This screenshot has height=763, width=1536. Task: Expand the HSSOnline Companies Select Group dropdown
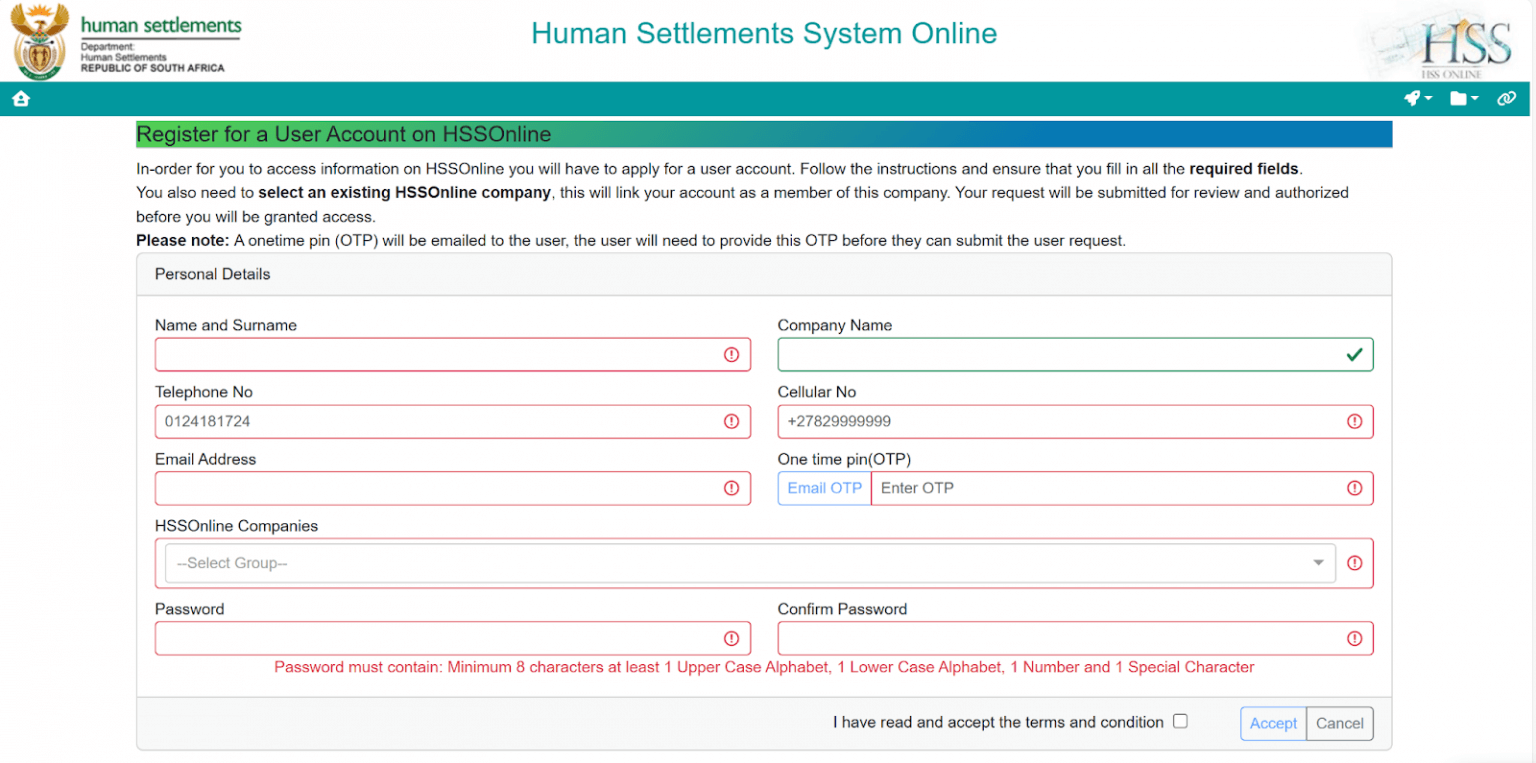pos(740,563)
